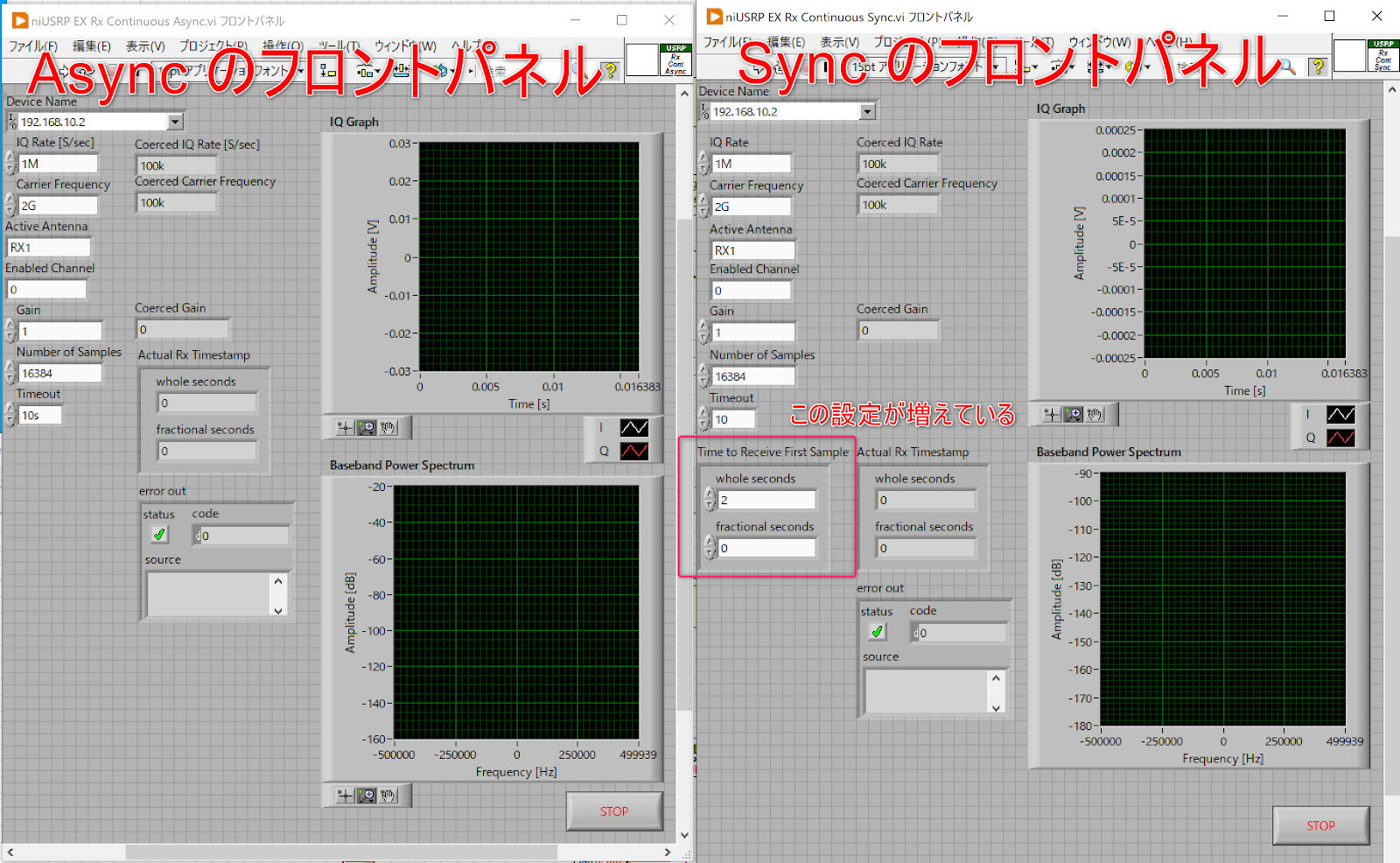The height and width of the screenshot is (863, 1400).
Task: Open 編集(E) menu in Sync window
Action: click(x=786, y=42)
